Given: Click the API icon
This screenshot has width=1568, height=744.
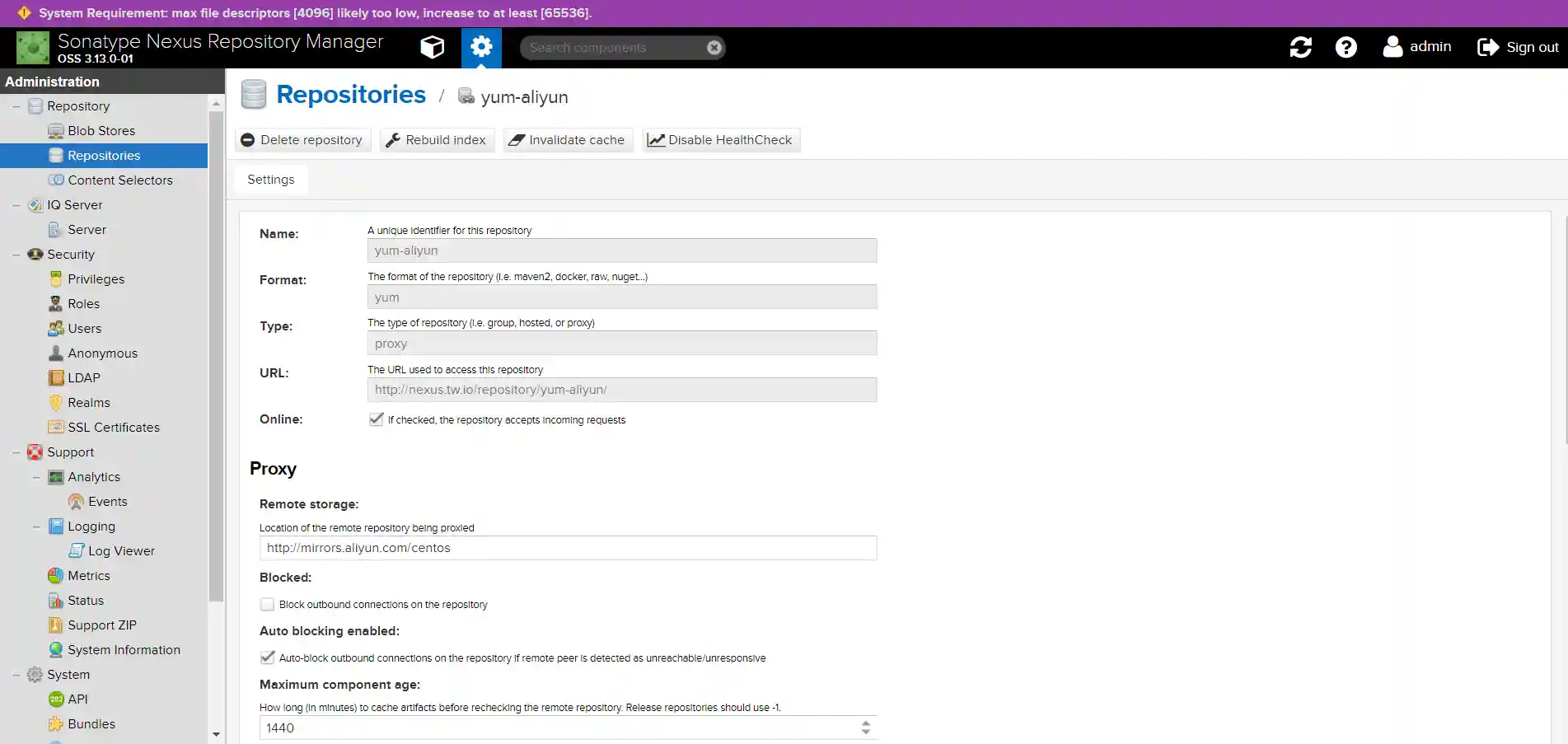Looking at the screenshot, I should click(x=56, y=700).
